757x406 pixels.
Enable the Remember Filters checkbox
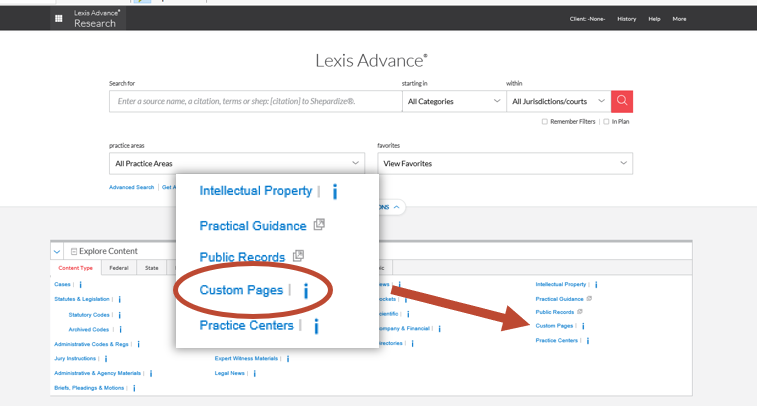[545, 122]
